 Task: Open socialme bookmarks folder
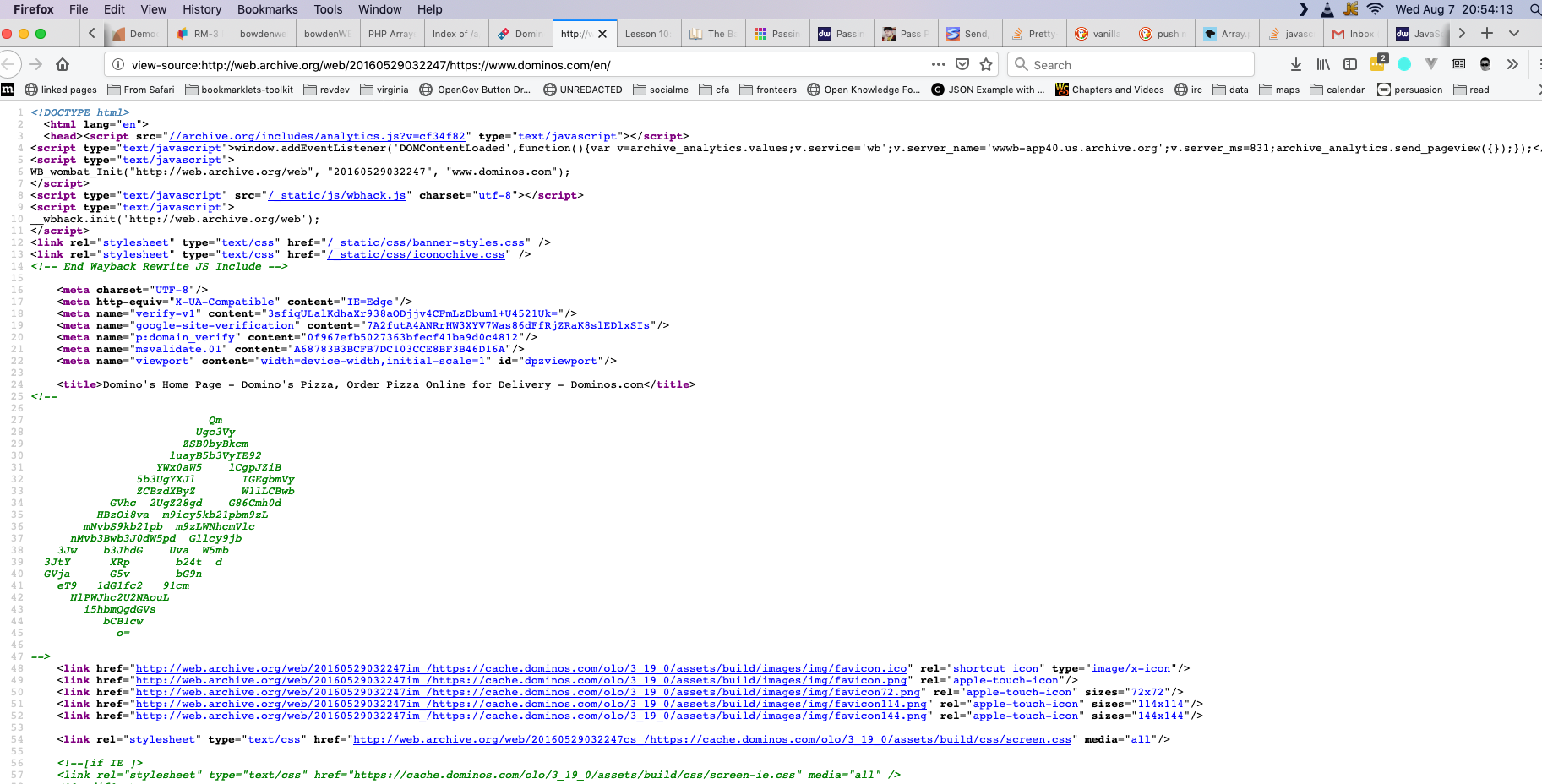click(661, 90)
